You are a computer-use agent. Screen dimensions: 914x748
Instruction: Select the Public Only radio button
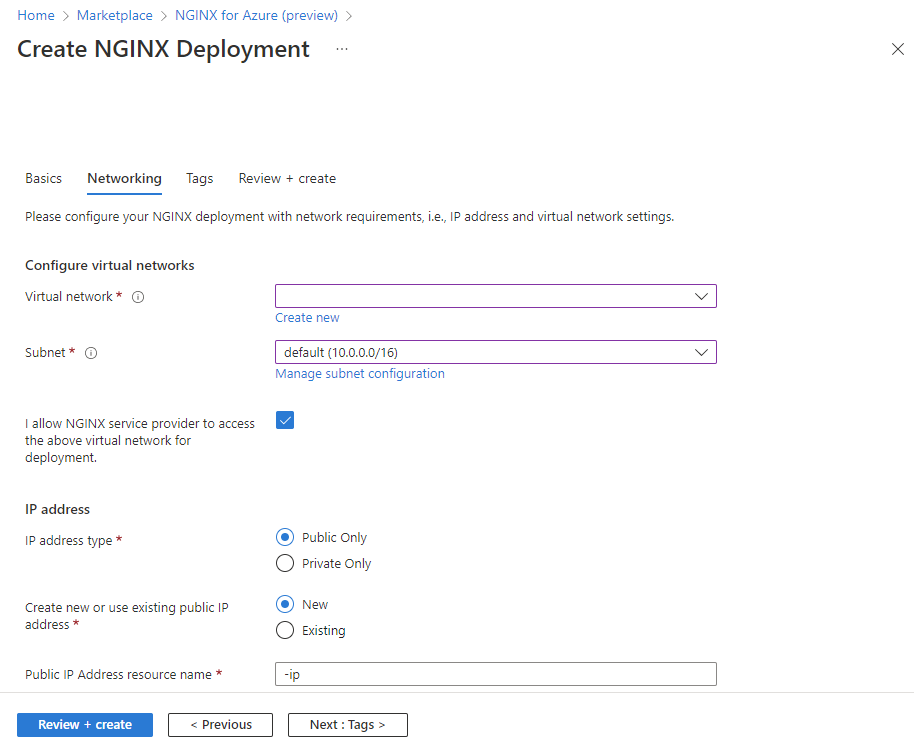pyautogui.click(x=285, y=538)
